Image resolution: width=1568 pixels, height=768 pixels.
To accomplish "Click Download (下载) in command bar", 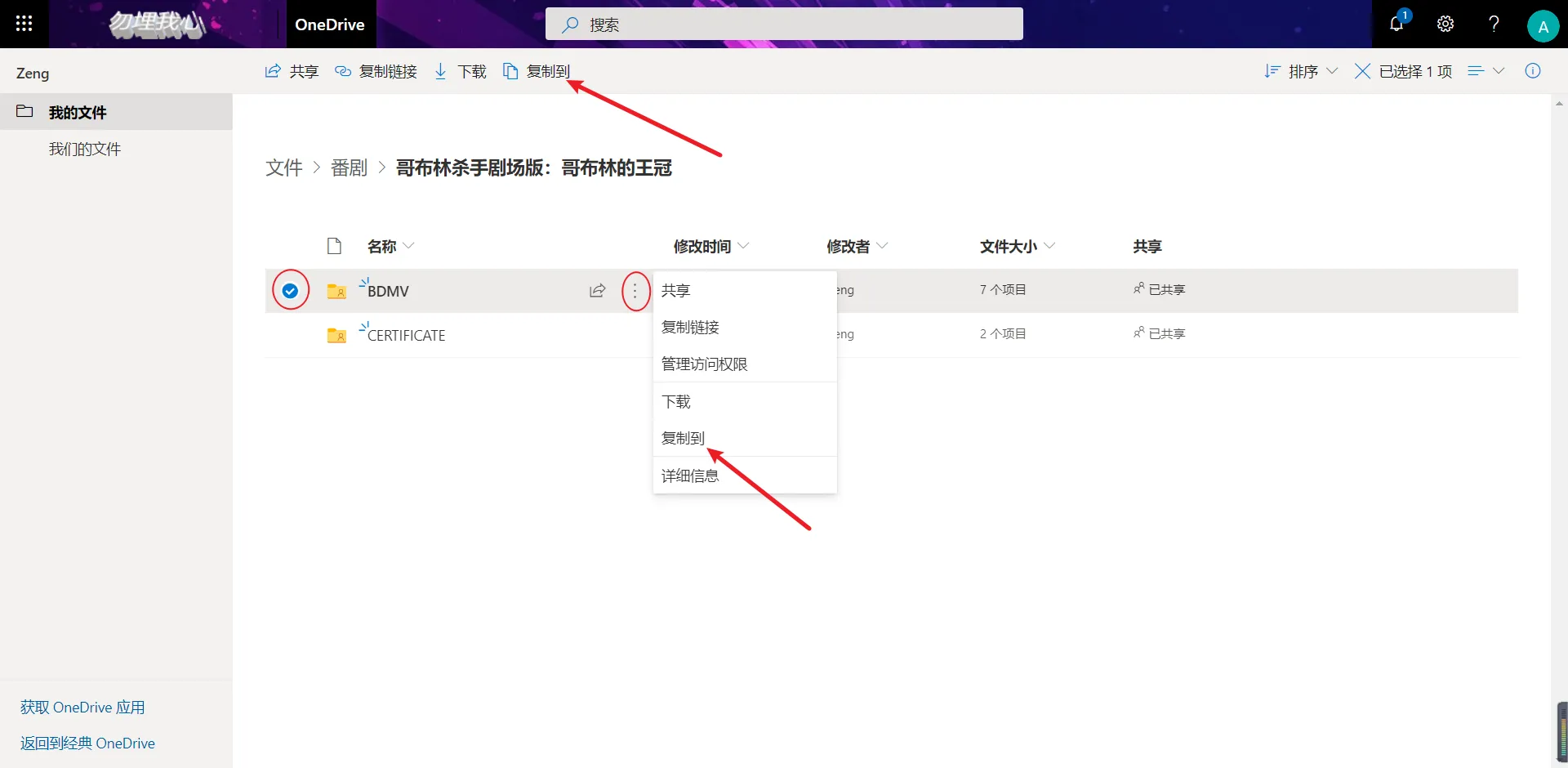I will tap(460, 71).
